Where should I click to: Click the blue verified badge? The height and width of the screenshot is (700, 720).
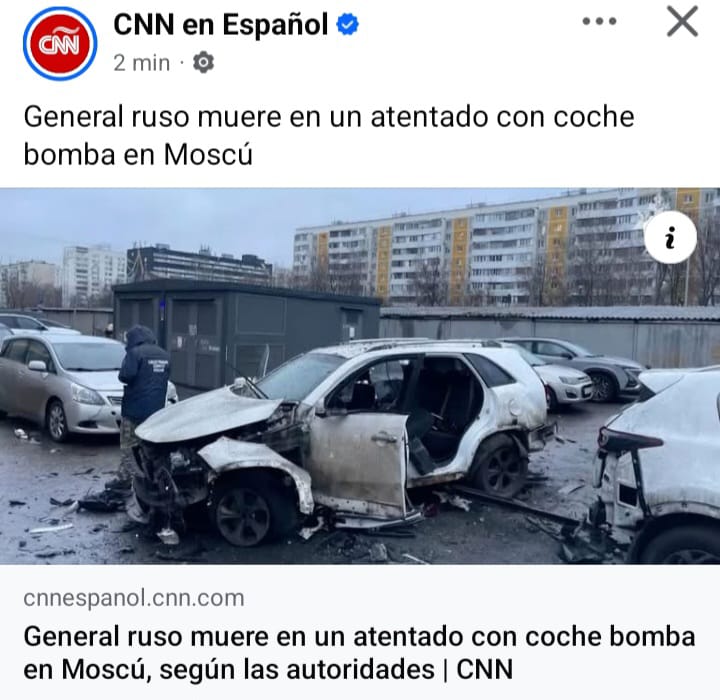tap(348, 24)
